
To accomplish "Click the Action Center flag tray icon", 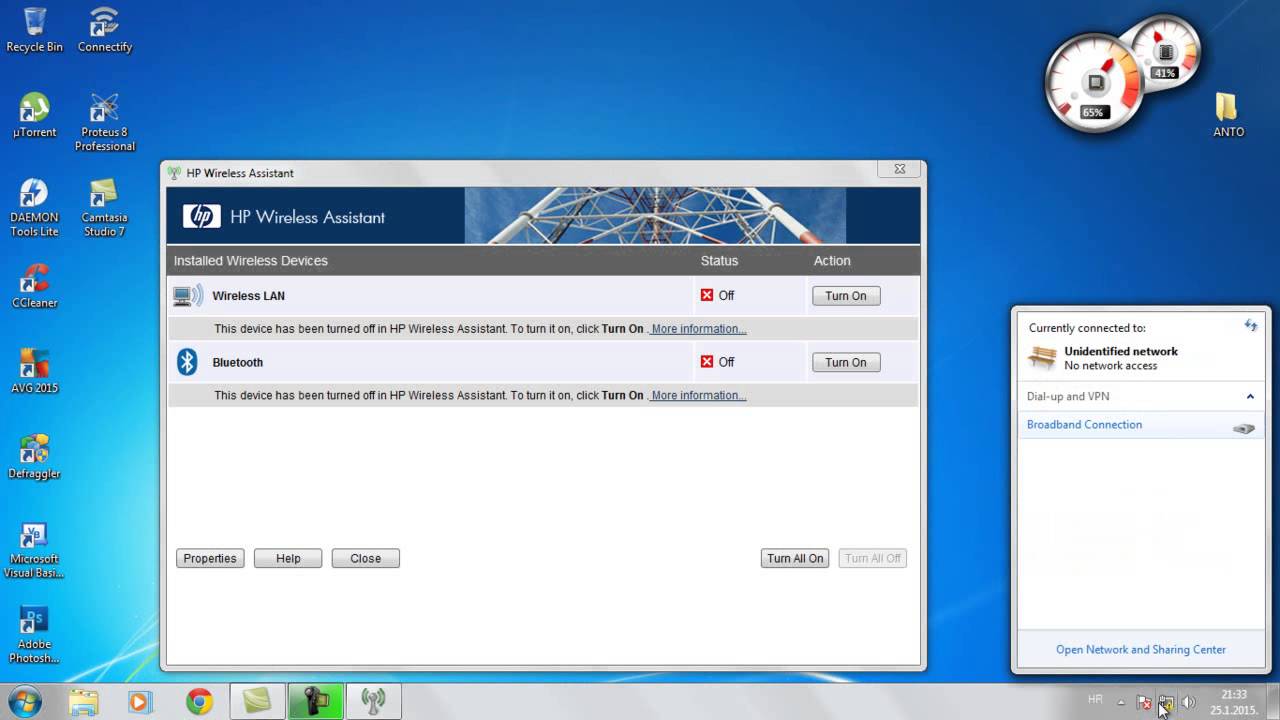I will pyautogui.click(x=1144, y=702).
